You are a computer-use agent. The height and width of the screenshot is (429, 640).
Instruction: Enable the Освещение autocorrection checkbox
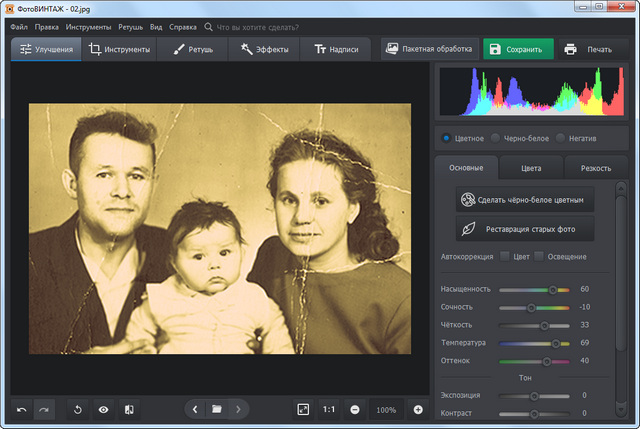tap(540, 257)
